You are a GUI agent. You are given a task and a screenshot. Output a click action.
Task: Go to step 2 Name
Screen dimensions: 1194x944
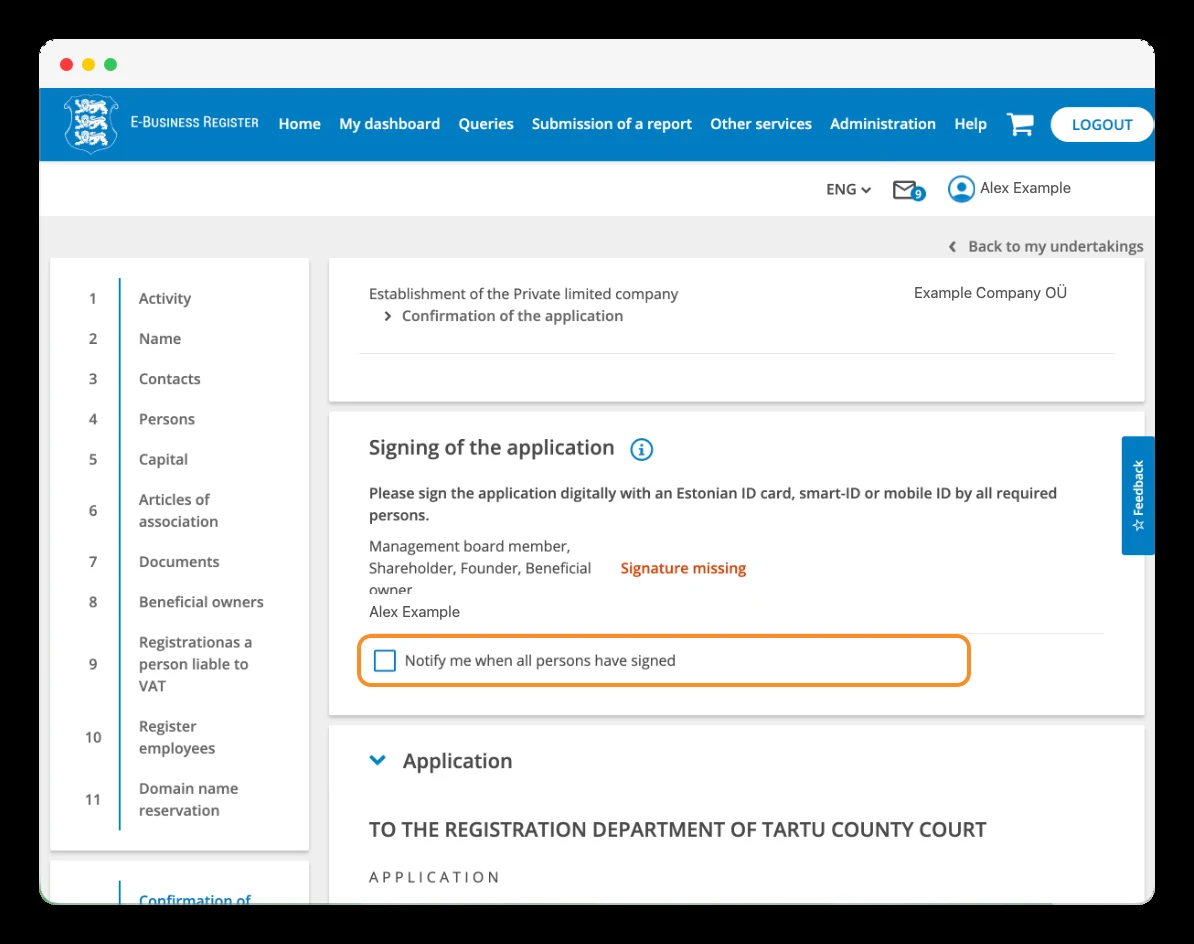160,339
